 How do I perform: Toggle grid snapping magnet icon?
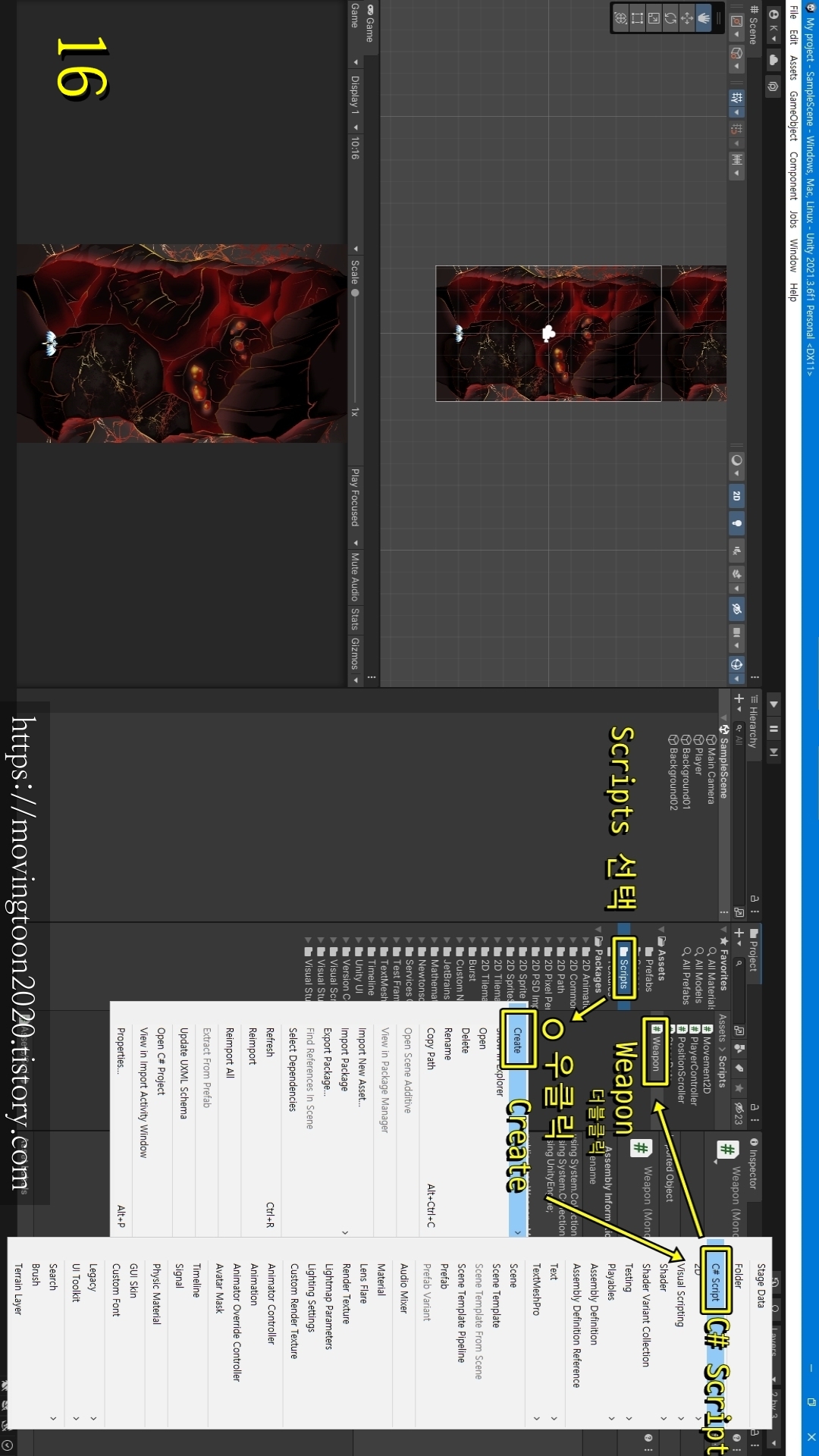point(736,130)
